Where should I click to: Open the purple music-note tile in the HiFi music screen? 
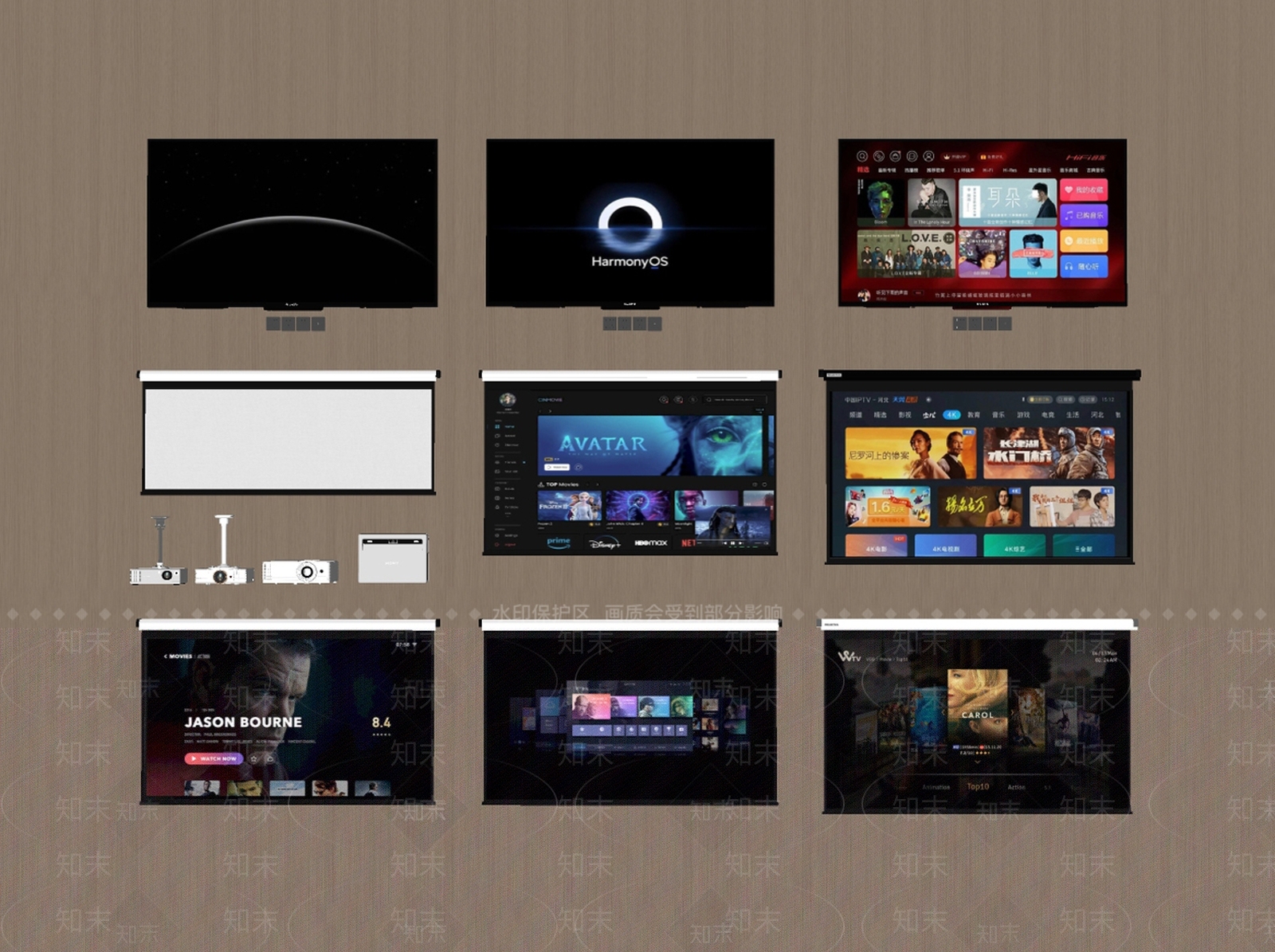coord(1084,215)
